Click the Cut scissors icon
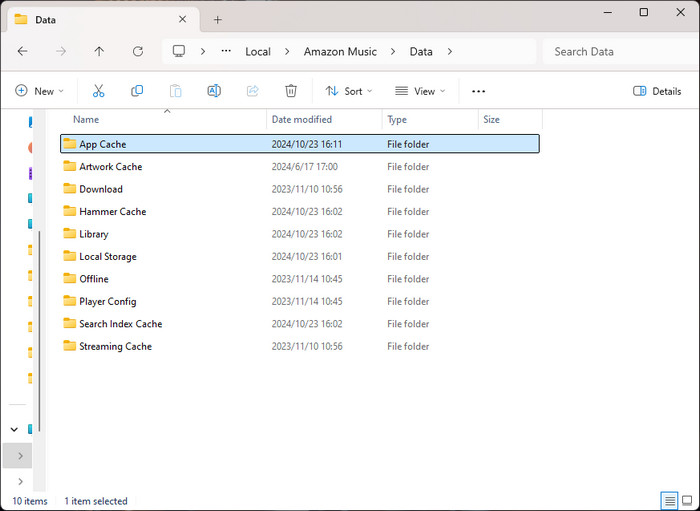Viewport: 700px width, 511px height. tap(98, 91)
